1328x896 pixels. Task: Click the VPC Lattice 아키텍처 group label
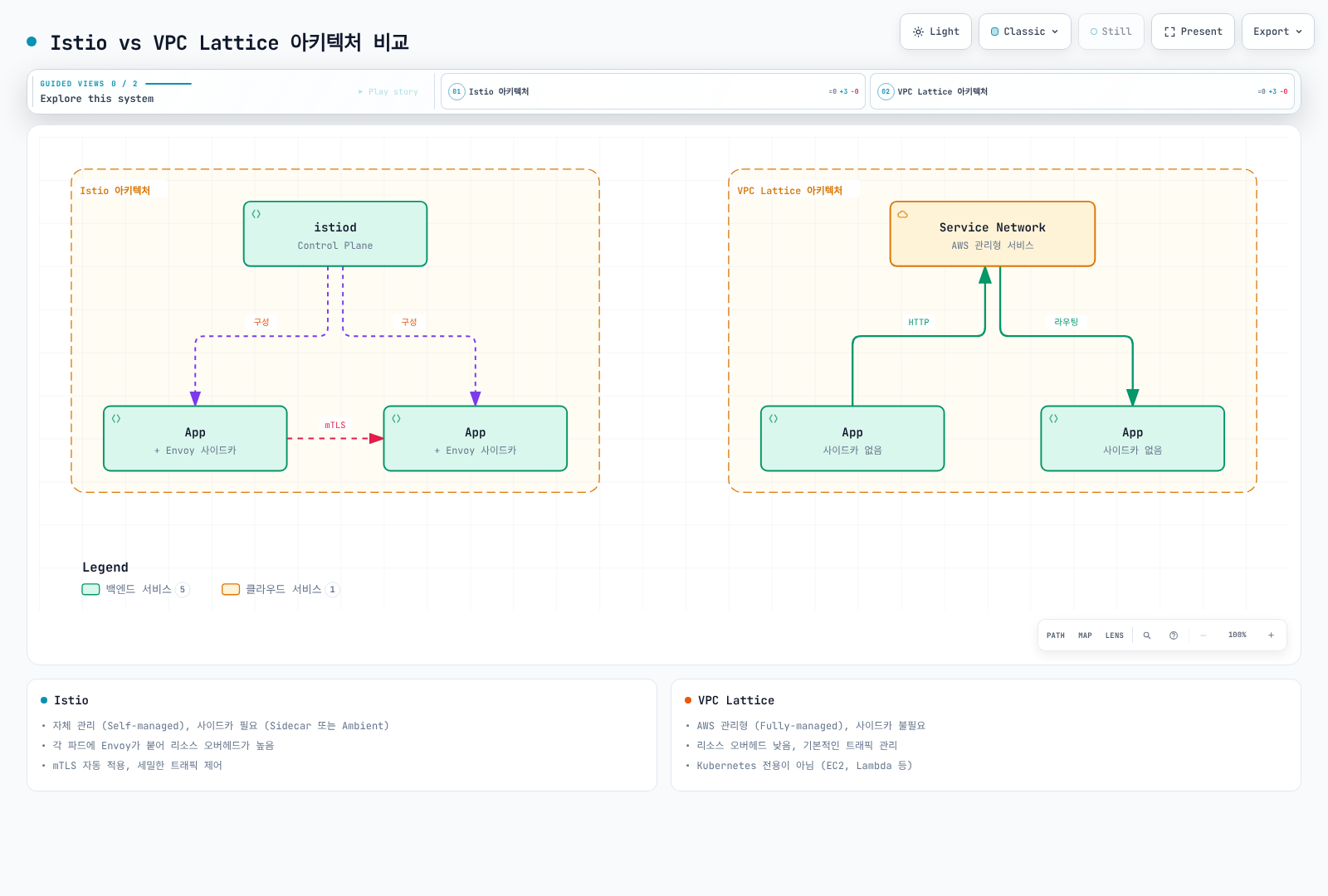point(790,191)
